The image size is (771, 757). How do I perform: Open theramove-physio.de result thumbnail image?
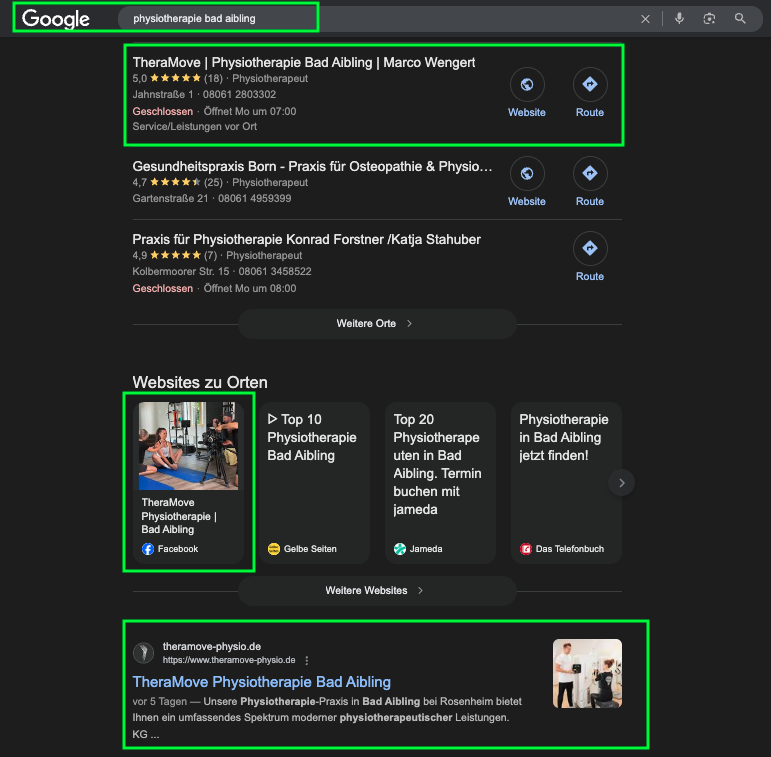pos(587,673)
